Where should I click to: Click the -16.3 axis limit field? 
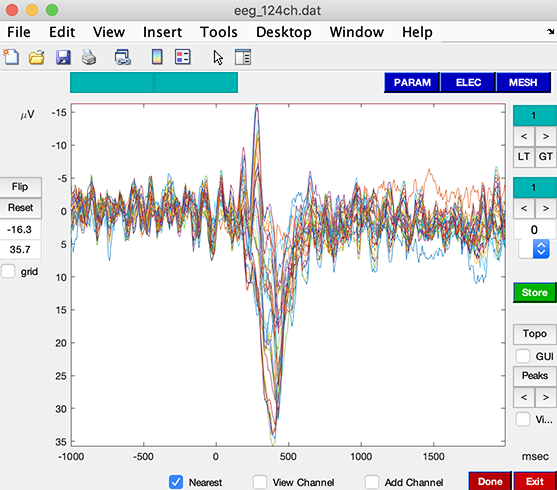20,230
